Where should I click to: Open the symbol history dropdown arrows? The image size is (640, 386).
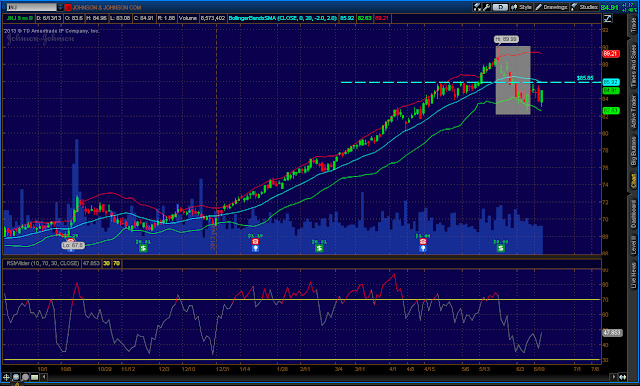coord(60,7)
